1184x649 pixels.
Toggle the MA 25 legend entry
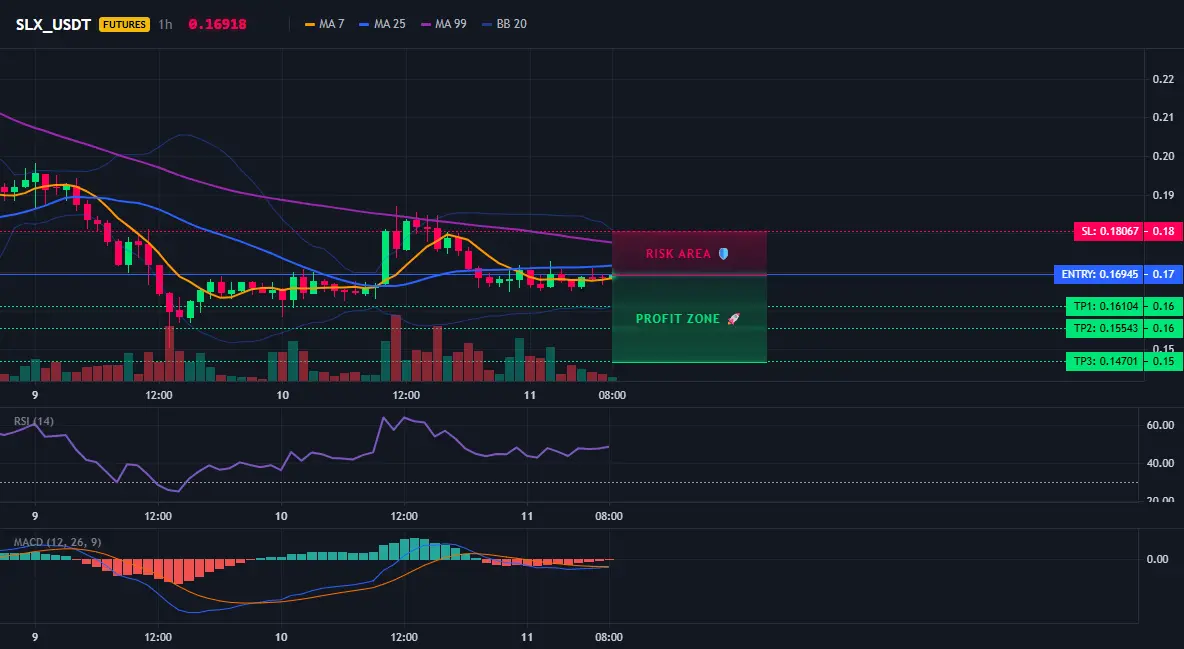383,24
